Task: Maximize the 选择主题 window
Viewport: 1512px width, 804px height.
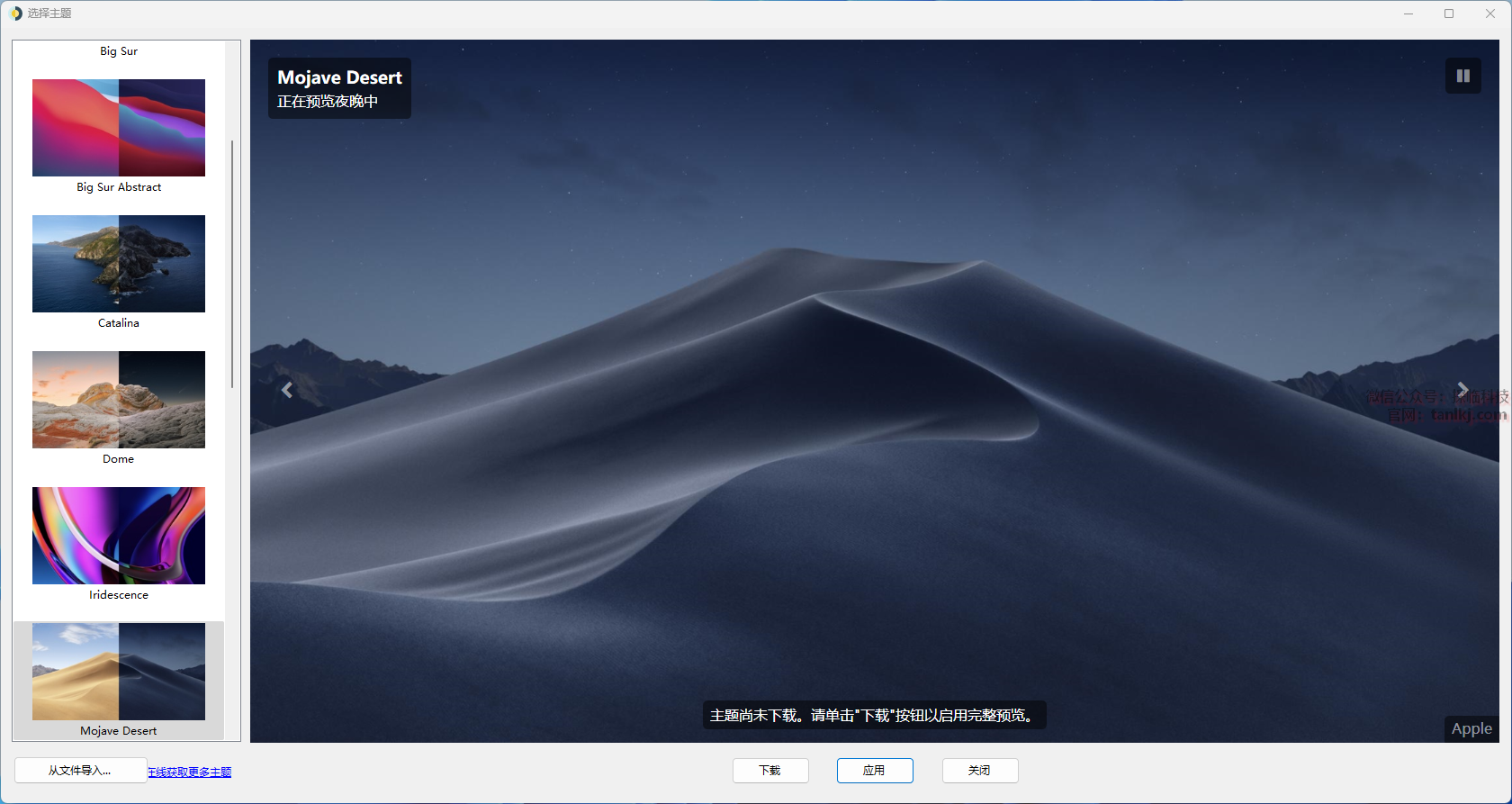Action: (x=1449, y=14)
